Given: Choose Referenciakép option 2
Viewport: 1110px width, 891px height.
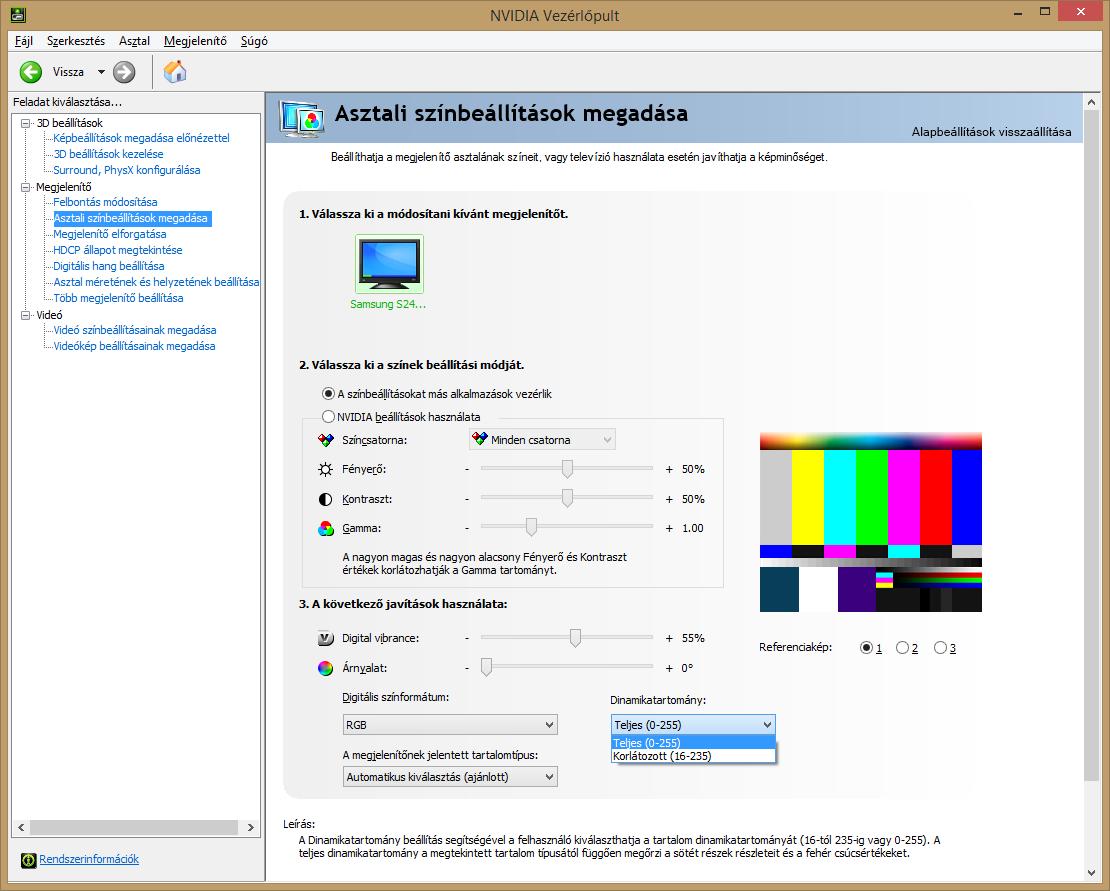Looking at the screenshot, I should pos(903,648).
